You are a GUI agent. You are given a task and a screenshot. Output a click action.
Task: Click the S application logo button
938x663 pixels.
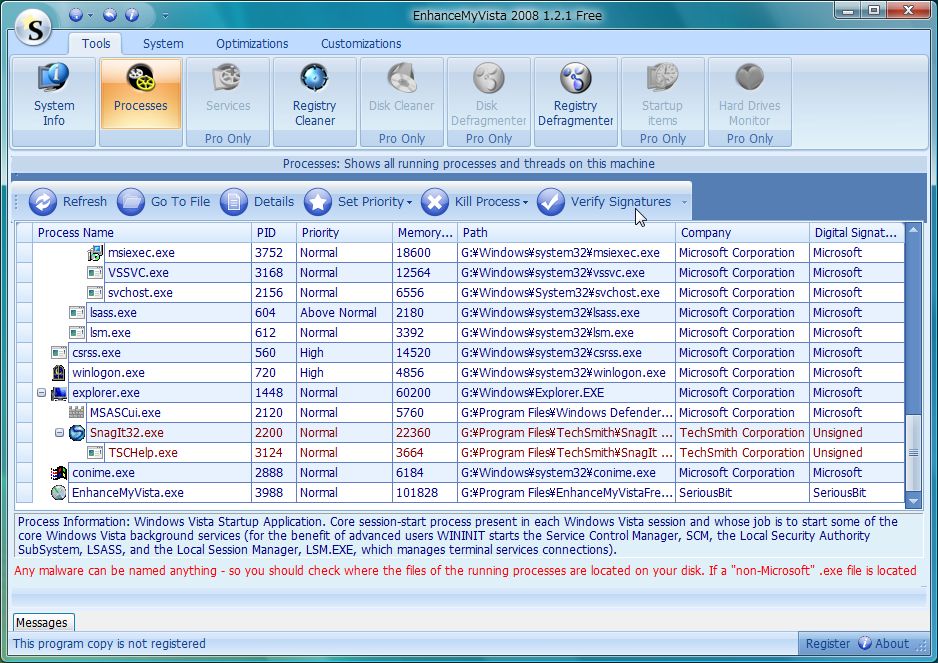(x=35, y=28)
